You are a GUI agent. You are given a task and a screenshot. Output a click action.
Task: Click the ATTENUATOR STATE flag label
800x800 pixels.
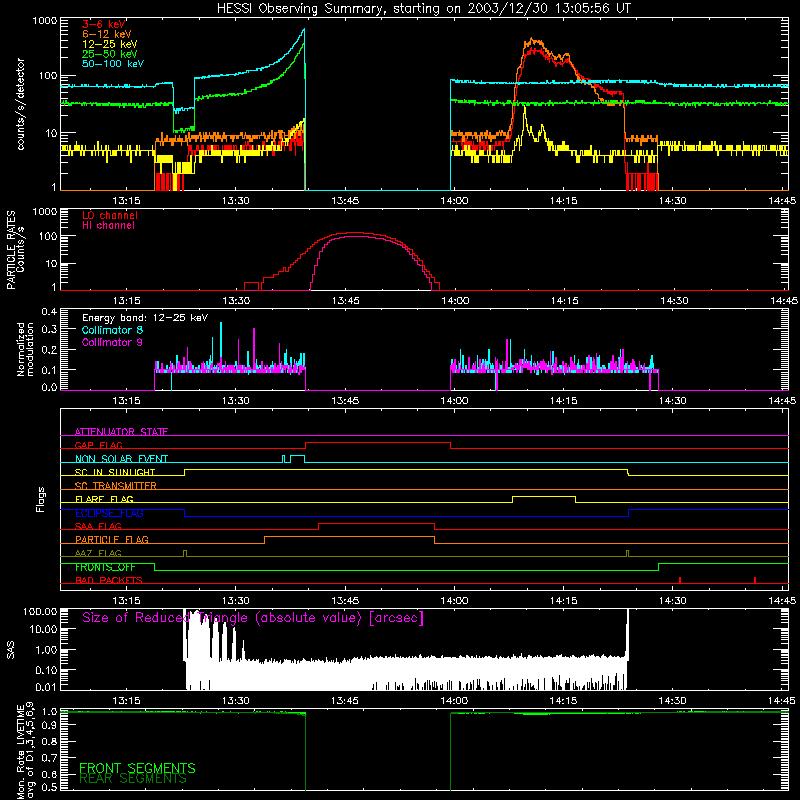coord(121,432)
